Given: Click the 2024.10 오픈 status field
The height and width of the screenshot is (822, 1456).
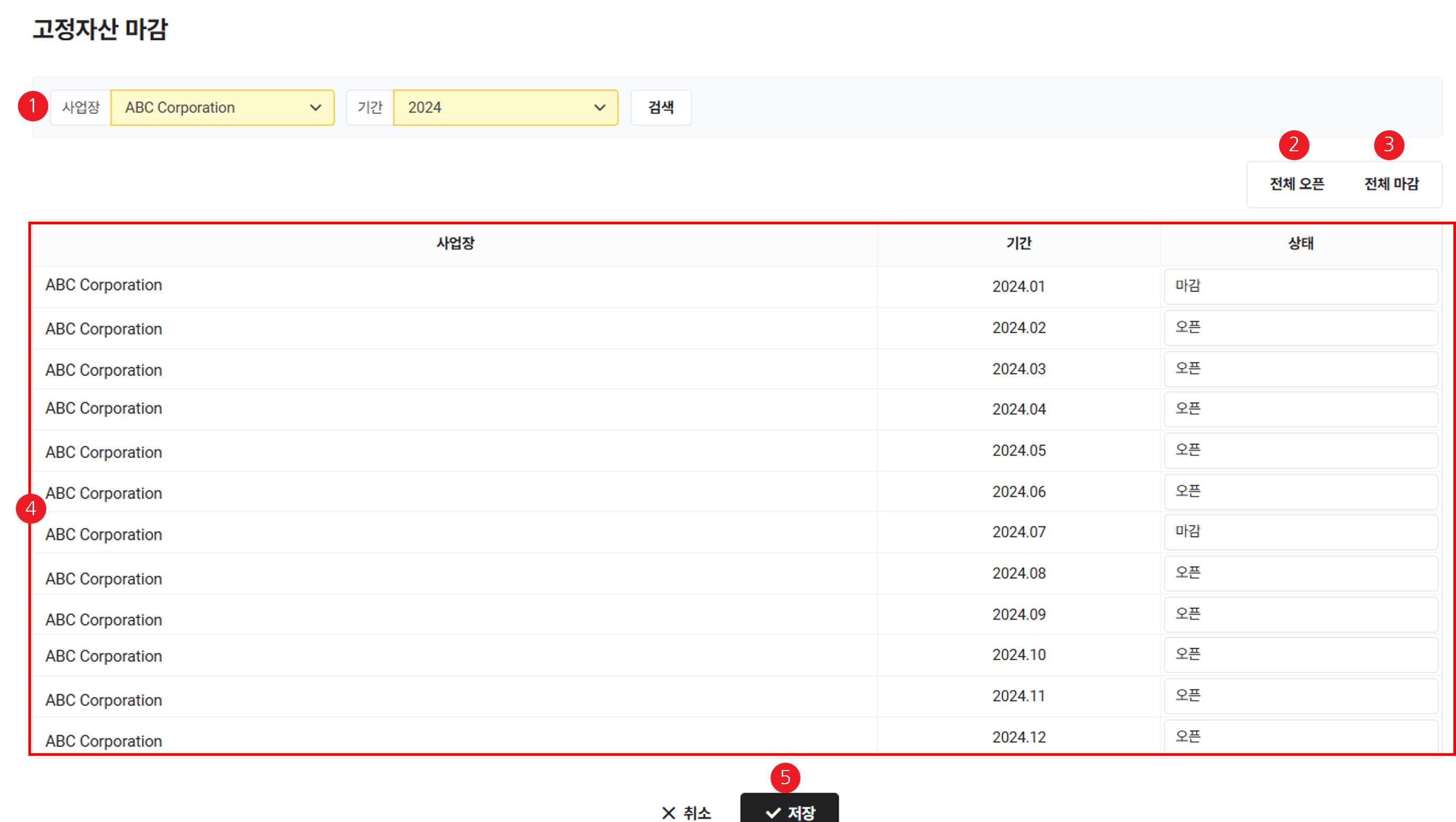Looking at the screenshot, I should tap(1300, 654).
